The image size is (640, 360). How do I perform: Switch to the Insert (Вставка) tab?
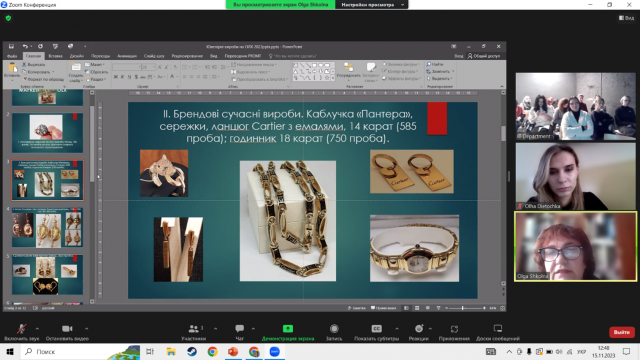point(56,56)
